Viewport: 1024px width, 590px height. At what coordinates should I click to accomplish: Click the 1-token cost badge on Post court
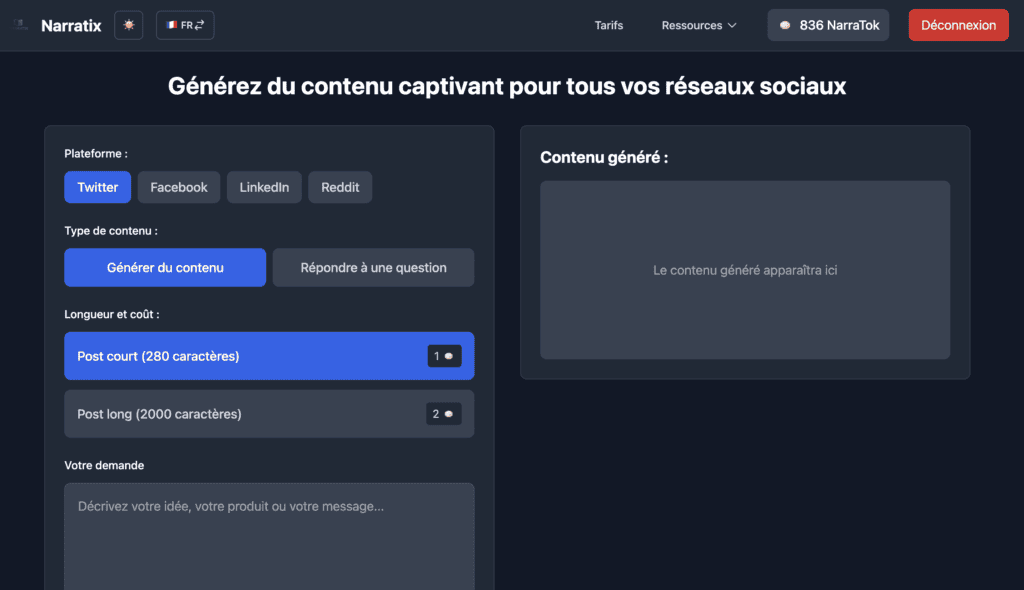point(444,356)
